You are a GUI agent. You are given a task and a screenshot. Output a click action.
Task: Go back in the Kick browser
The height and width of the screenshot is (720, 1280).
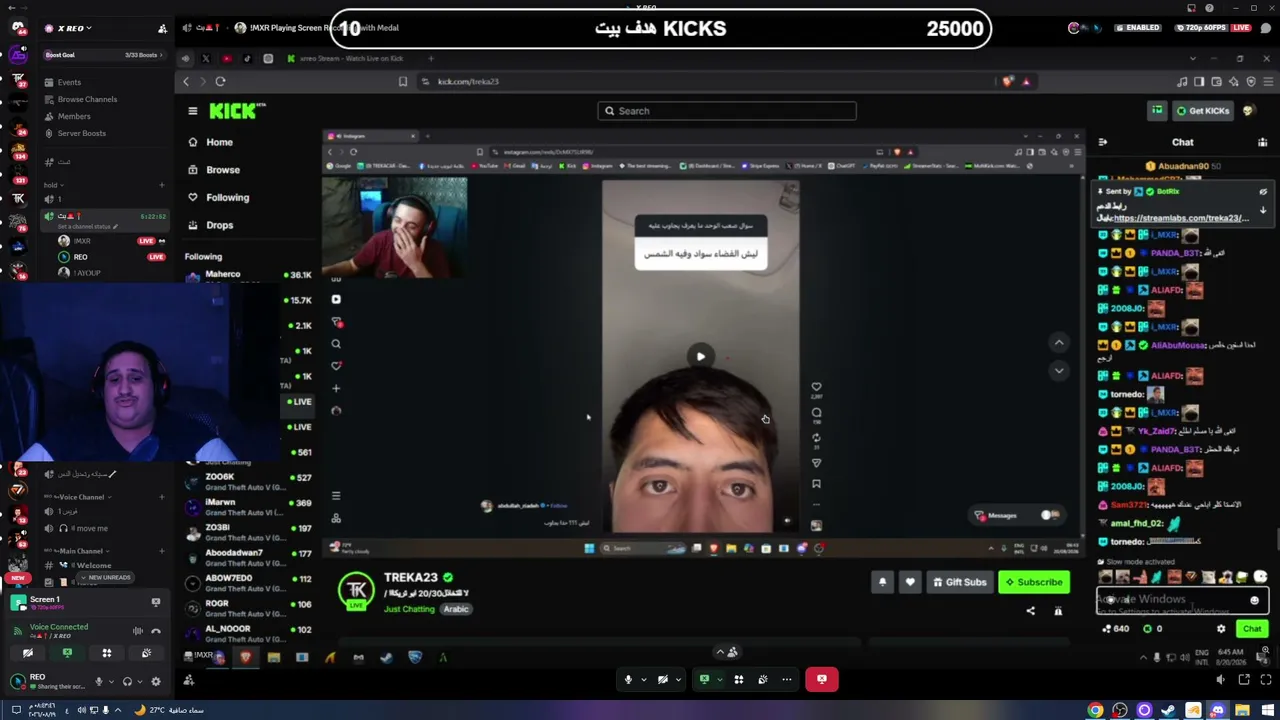point(186,82)
